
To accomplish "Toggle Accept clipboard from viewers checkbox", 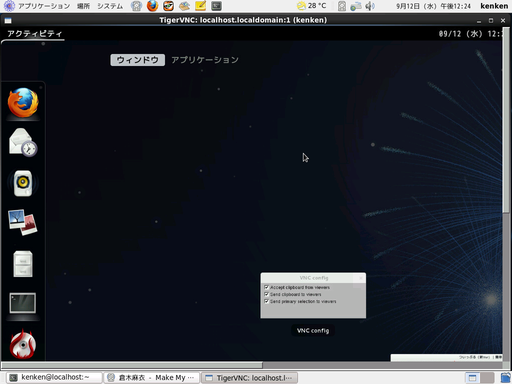I will tap(266, 287).
